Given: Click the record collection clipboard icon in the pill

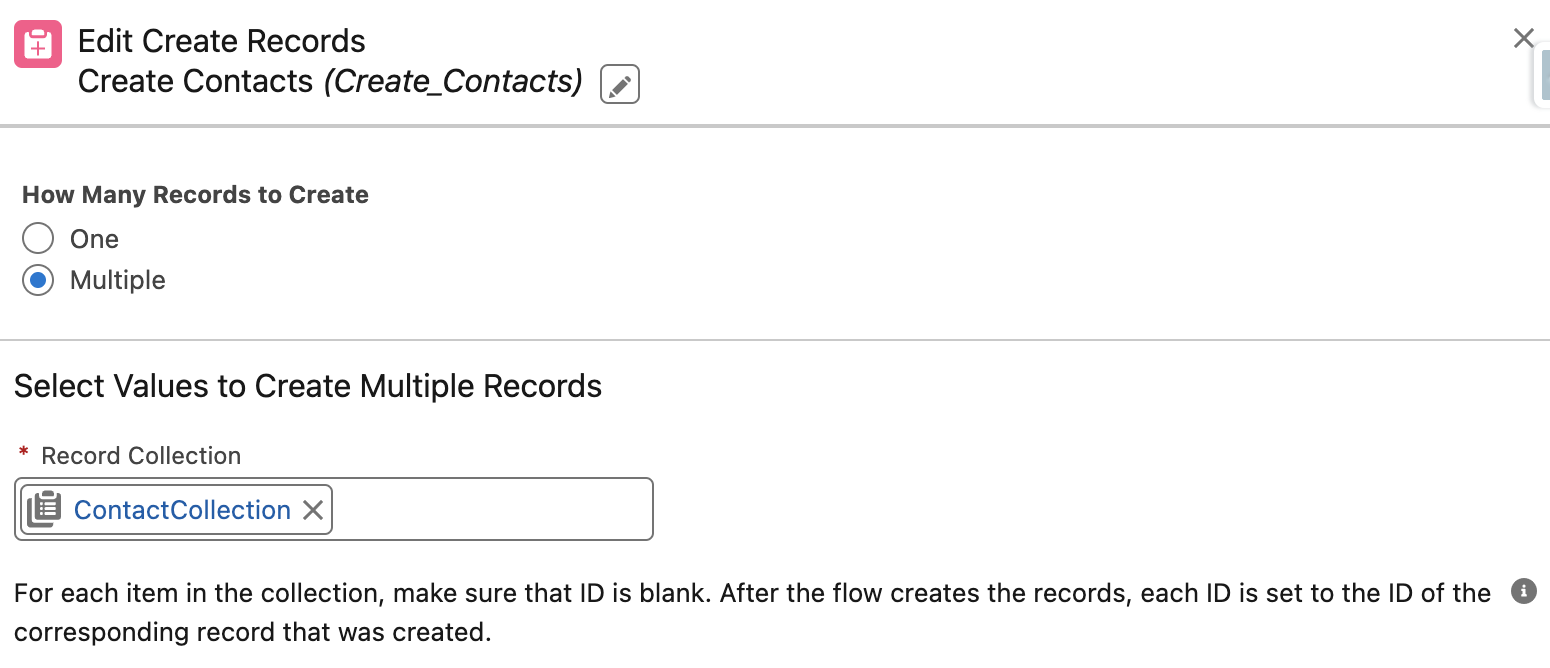Looking at the screenshot, I should coord(44,509).
